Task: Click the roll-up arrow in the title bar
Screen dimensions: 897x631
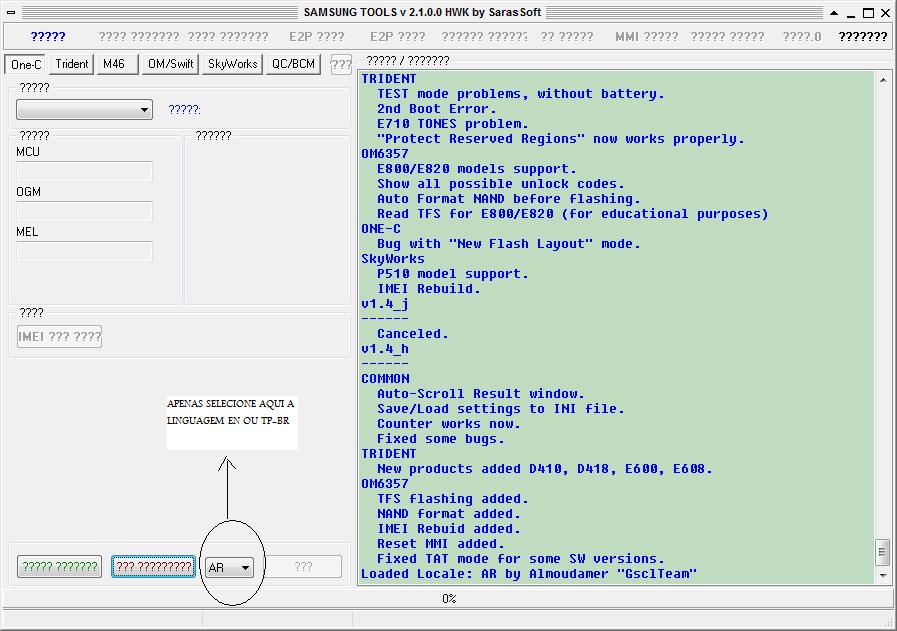Action: click(834, 13)
